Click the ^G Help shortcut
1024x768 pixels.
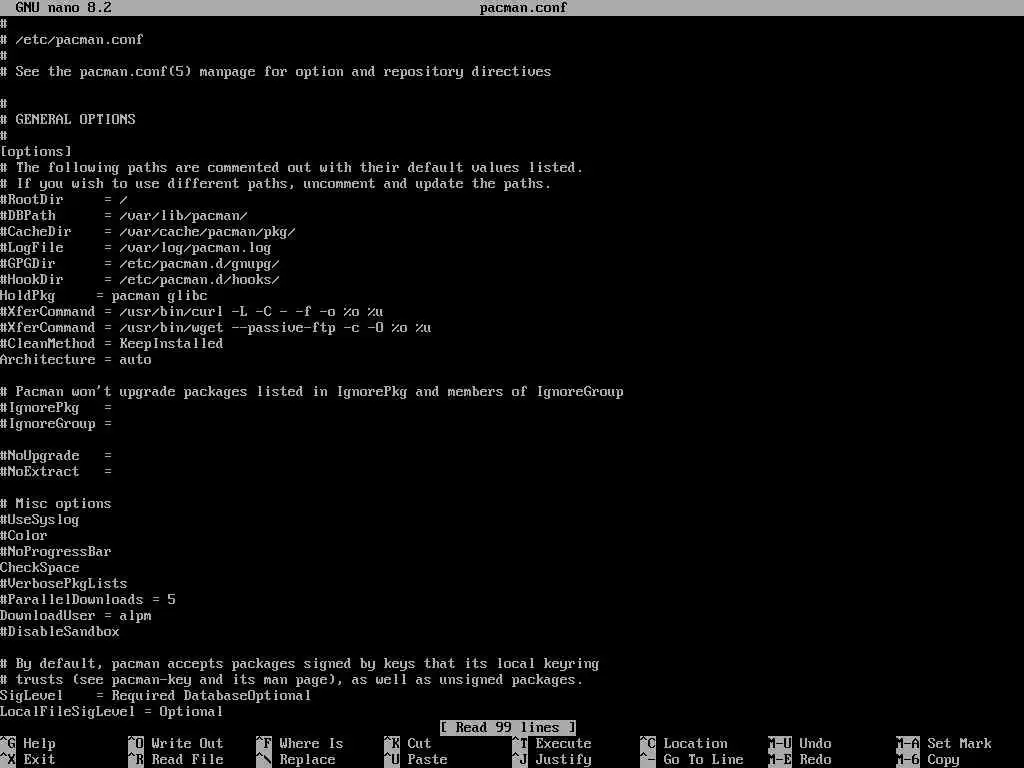pos(28,743)
